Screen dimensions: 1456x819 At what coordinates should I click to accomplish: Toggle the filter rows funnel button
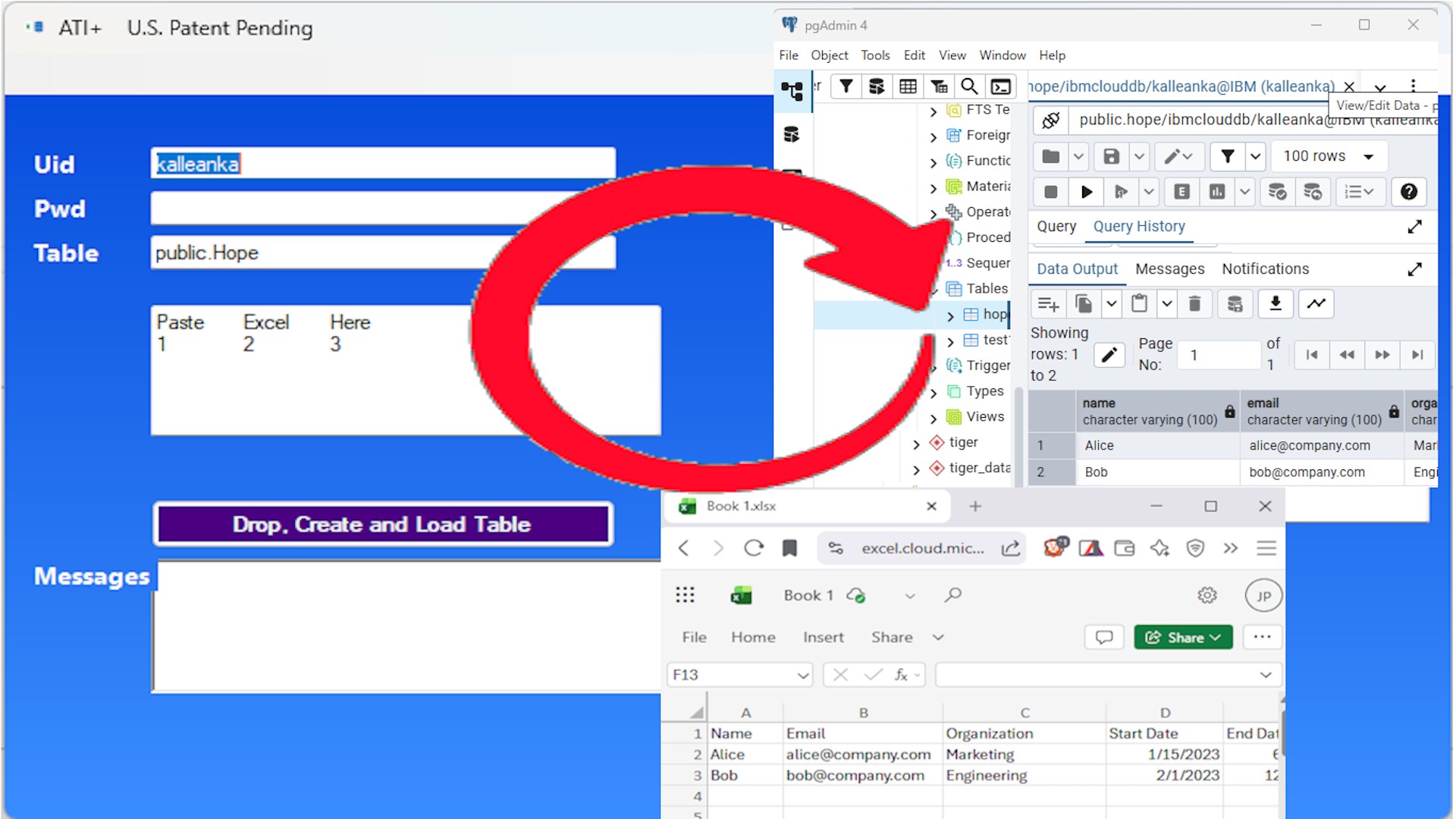pyautogui.click(x=1227, y=156)
